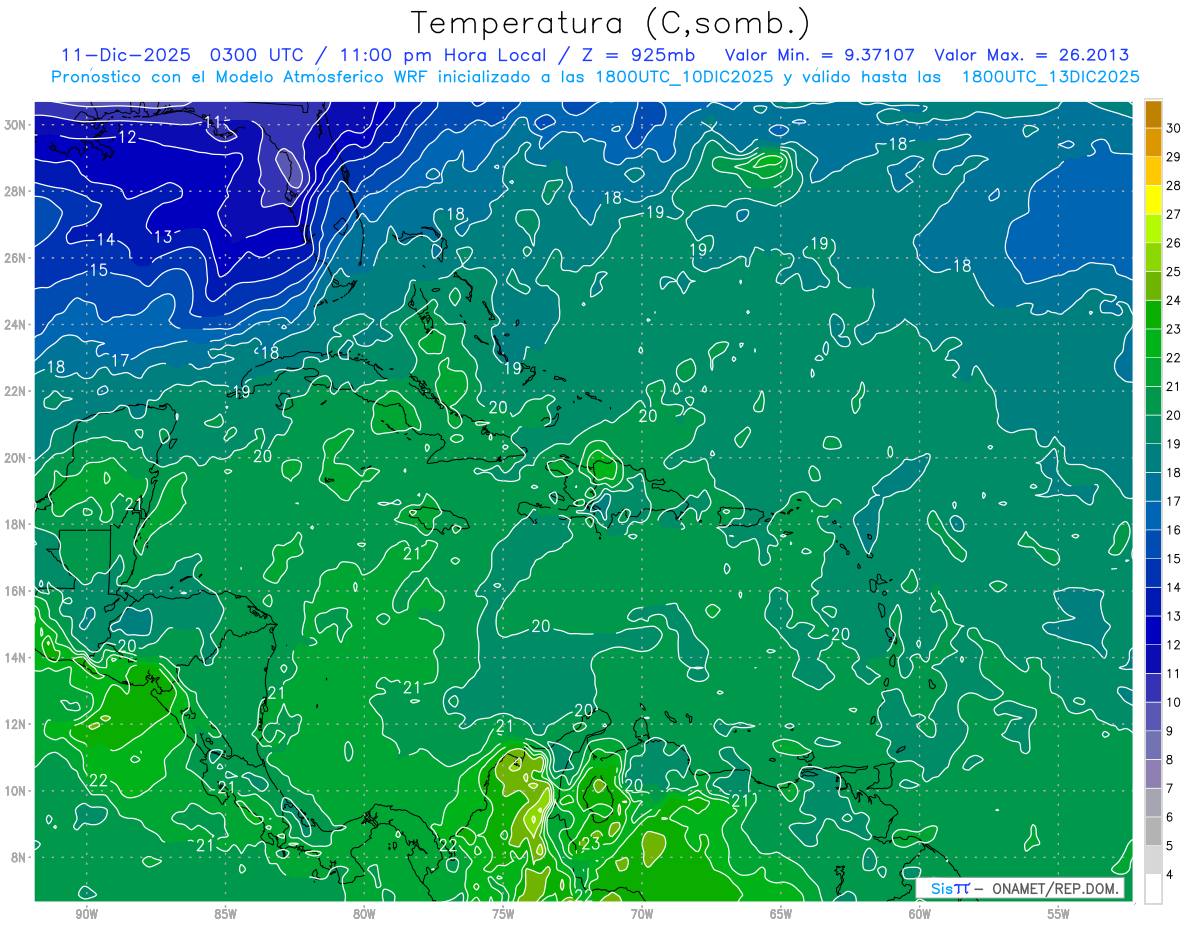The height and width of the screenshot is (927, 1200).
Task: Click the 75W longitude axis label
Action: coord(503,914)
